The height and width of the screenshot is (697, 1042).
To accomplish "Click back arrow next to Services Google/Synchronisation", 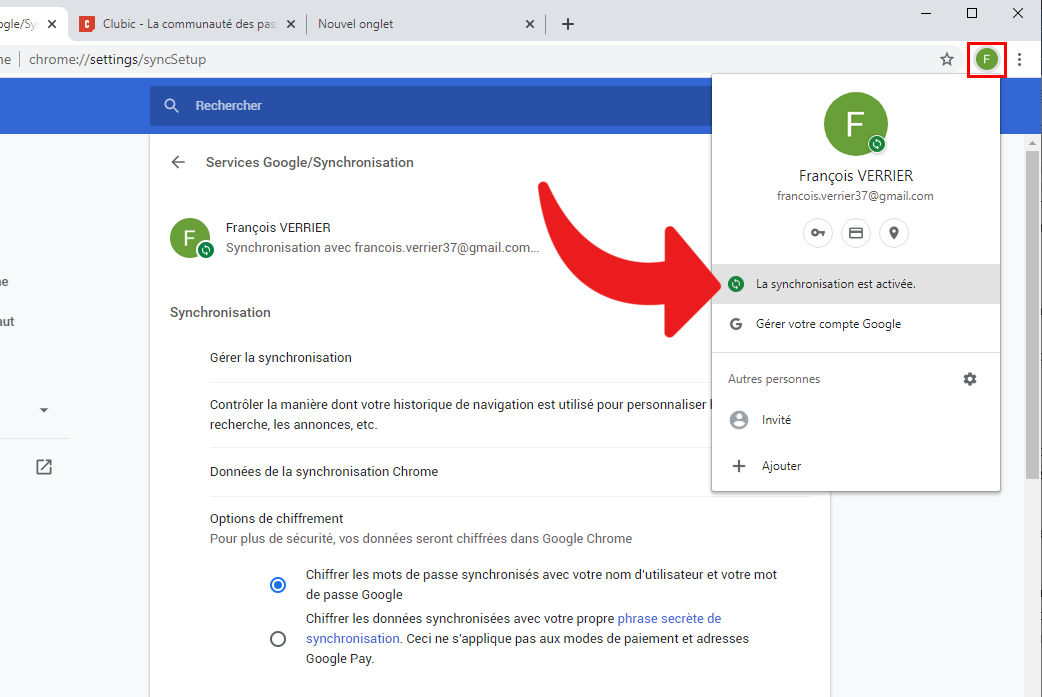I will 178,162.
